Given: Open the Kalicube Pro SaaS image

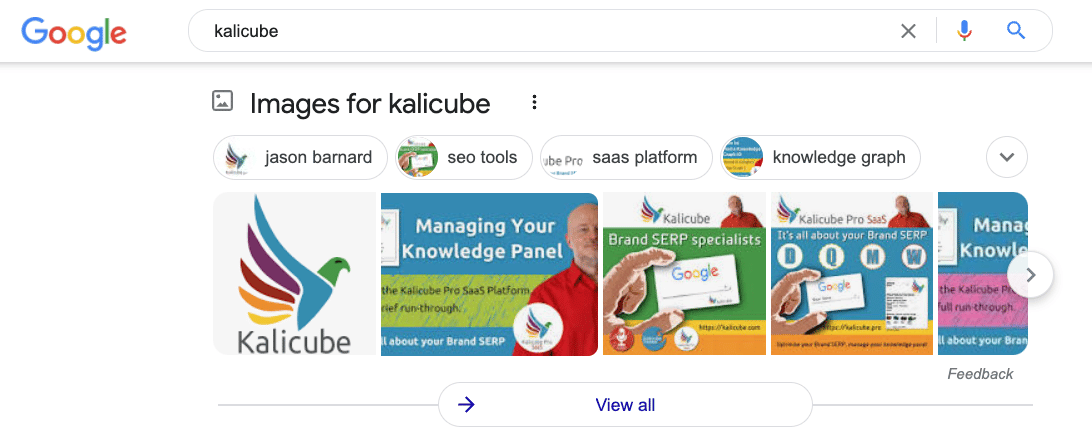Looking at the screenshot, I should click(x=852, y=274).
